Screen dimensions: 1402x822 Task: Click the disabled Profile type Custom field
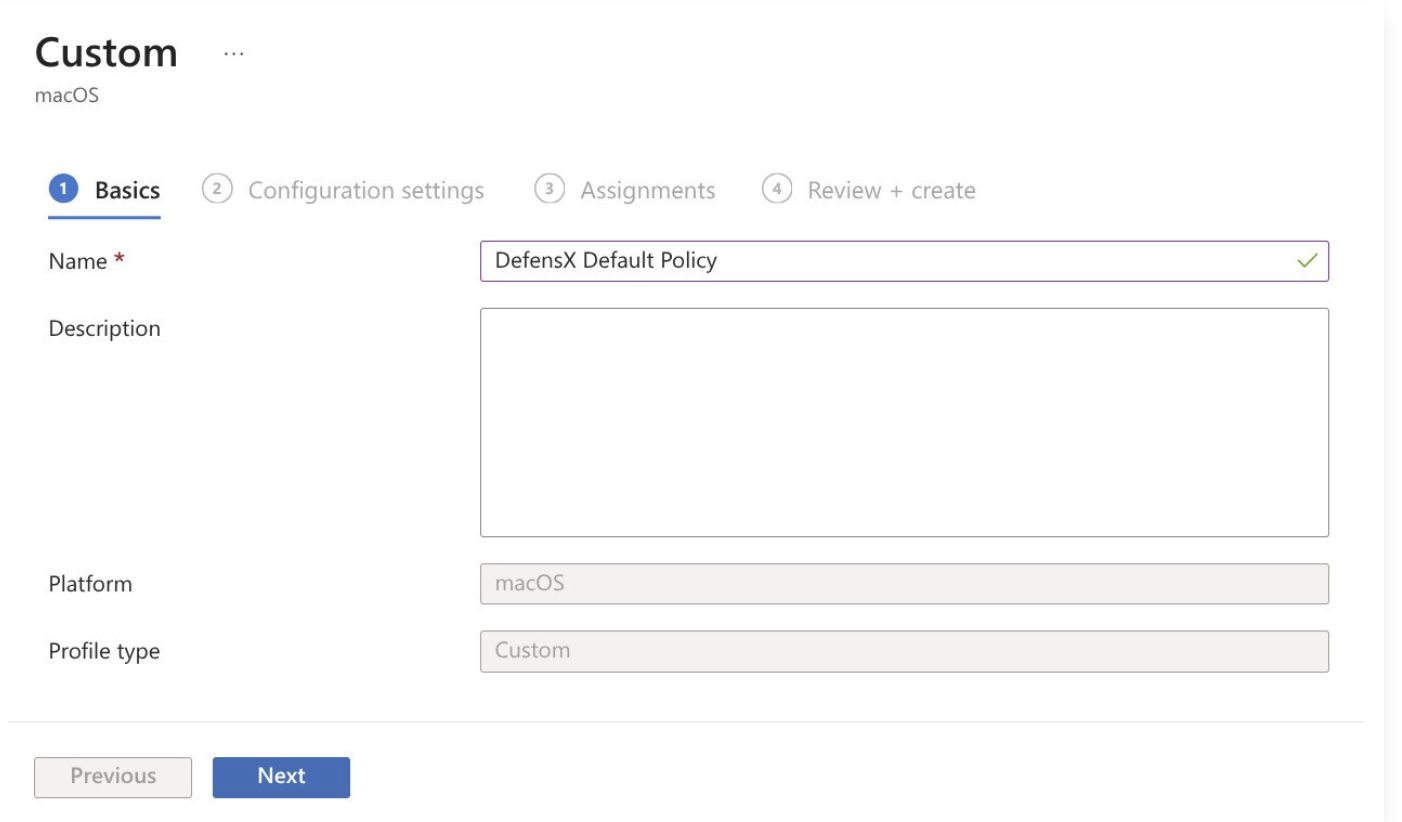click(x=904, y=651)
